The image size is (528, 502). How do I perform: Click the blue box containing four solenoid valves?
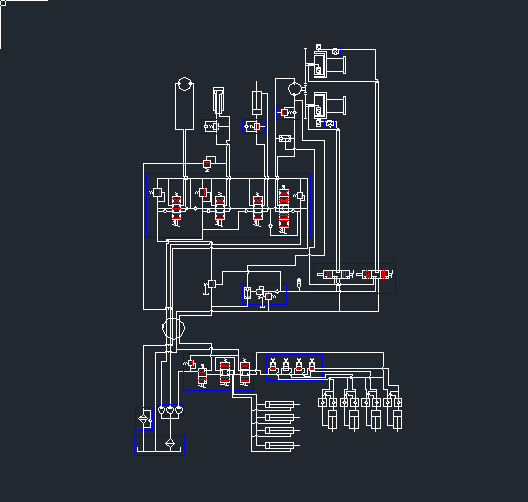coord(294,367)
